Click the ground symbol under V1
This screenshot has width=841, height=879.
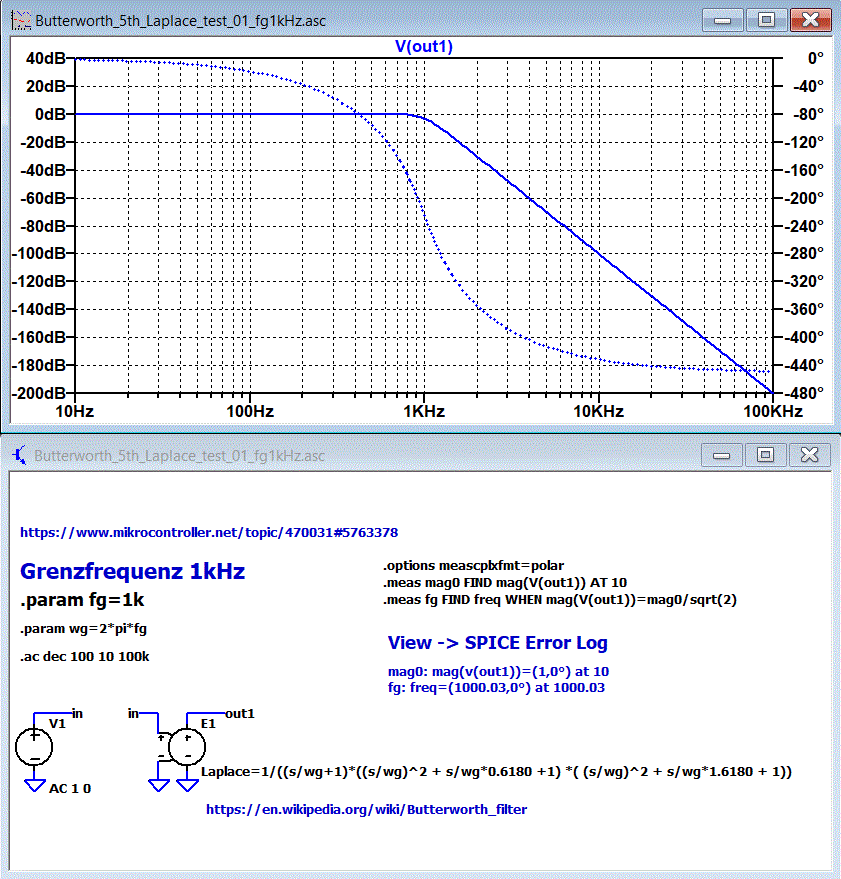pos(35,785)
